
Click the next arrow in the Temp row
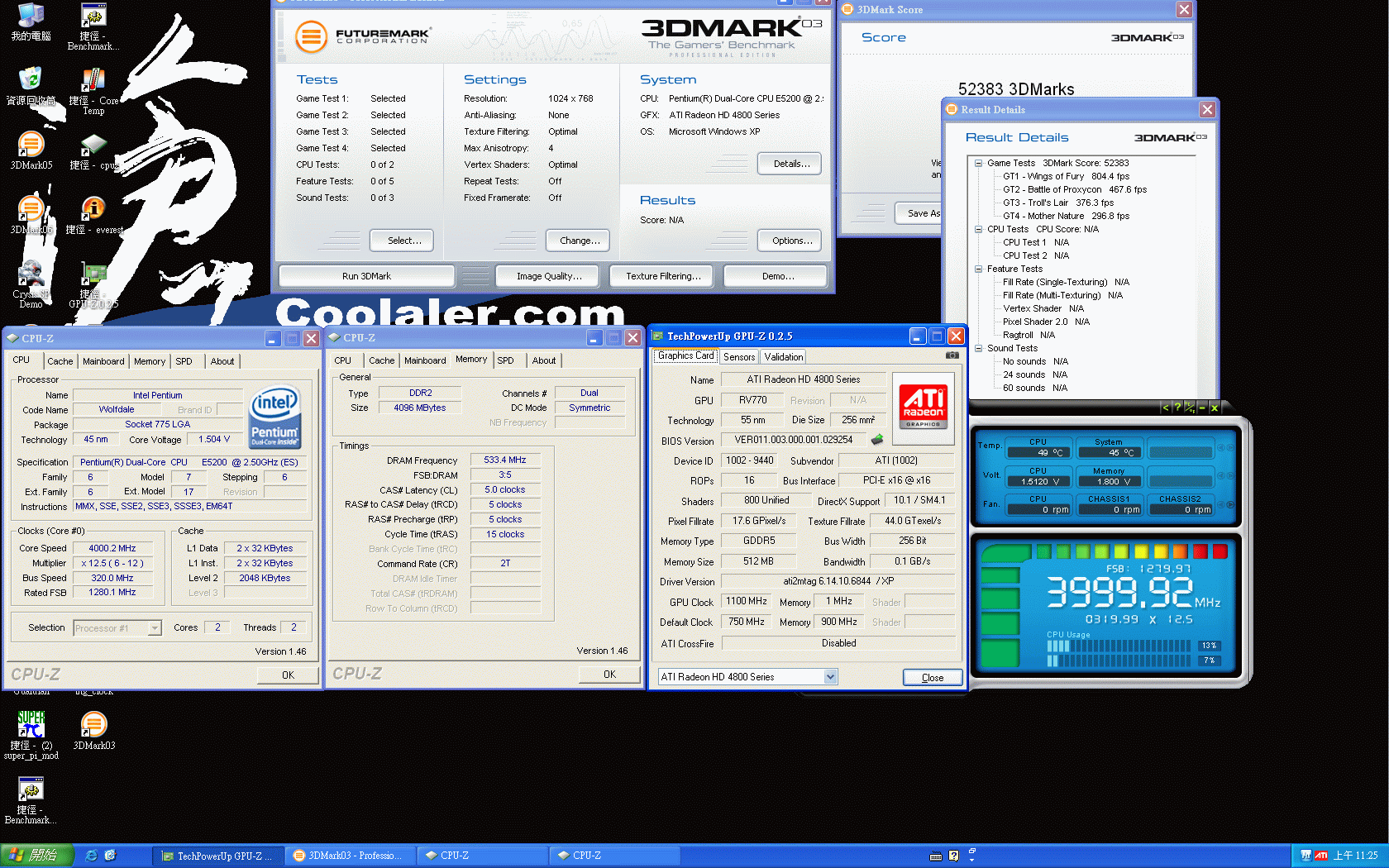1230,447
